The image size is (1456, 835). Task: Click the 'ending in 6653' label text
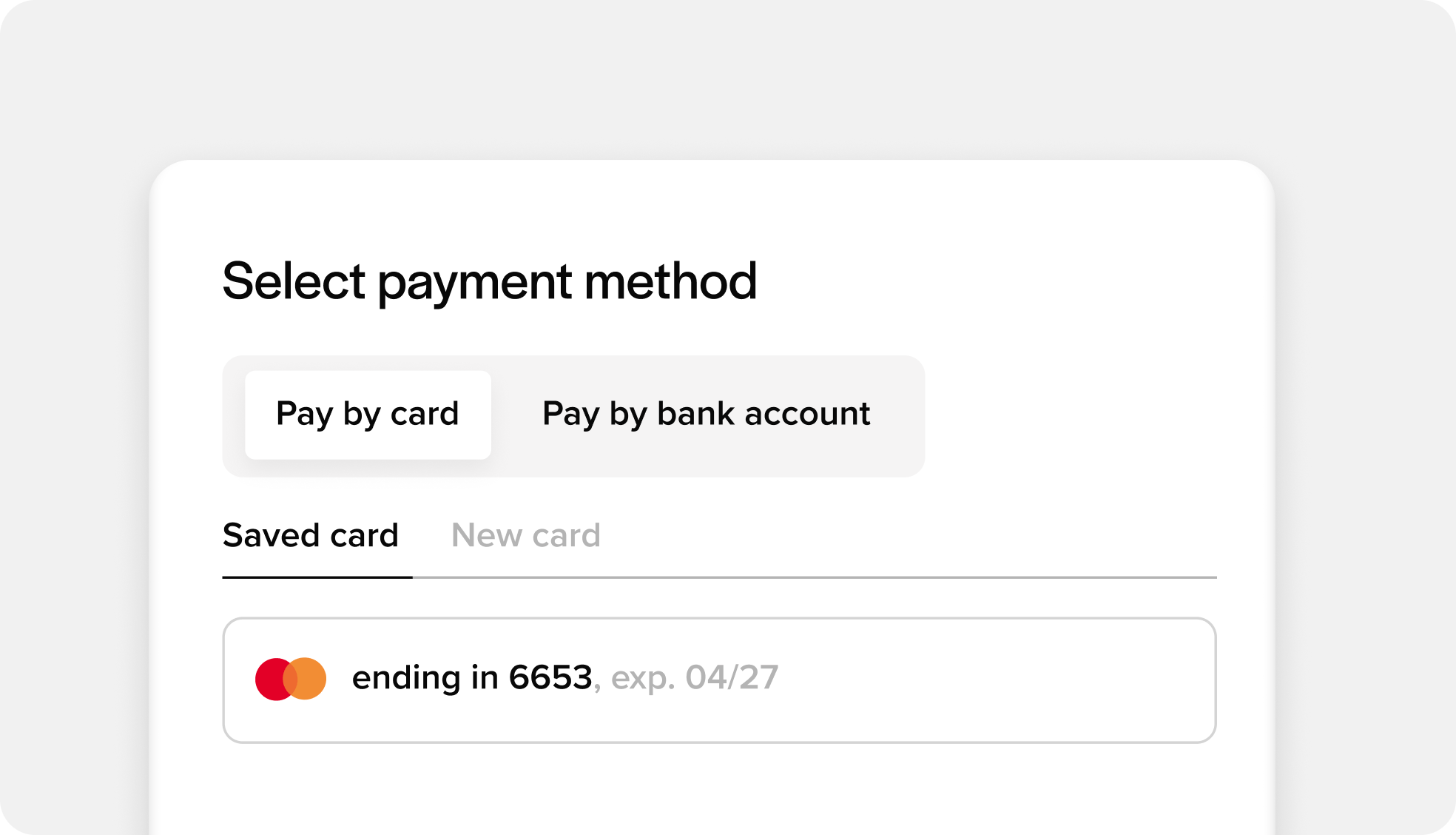coord(472,678)
